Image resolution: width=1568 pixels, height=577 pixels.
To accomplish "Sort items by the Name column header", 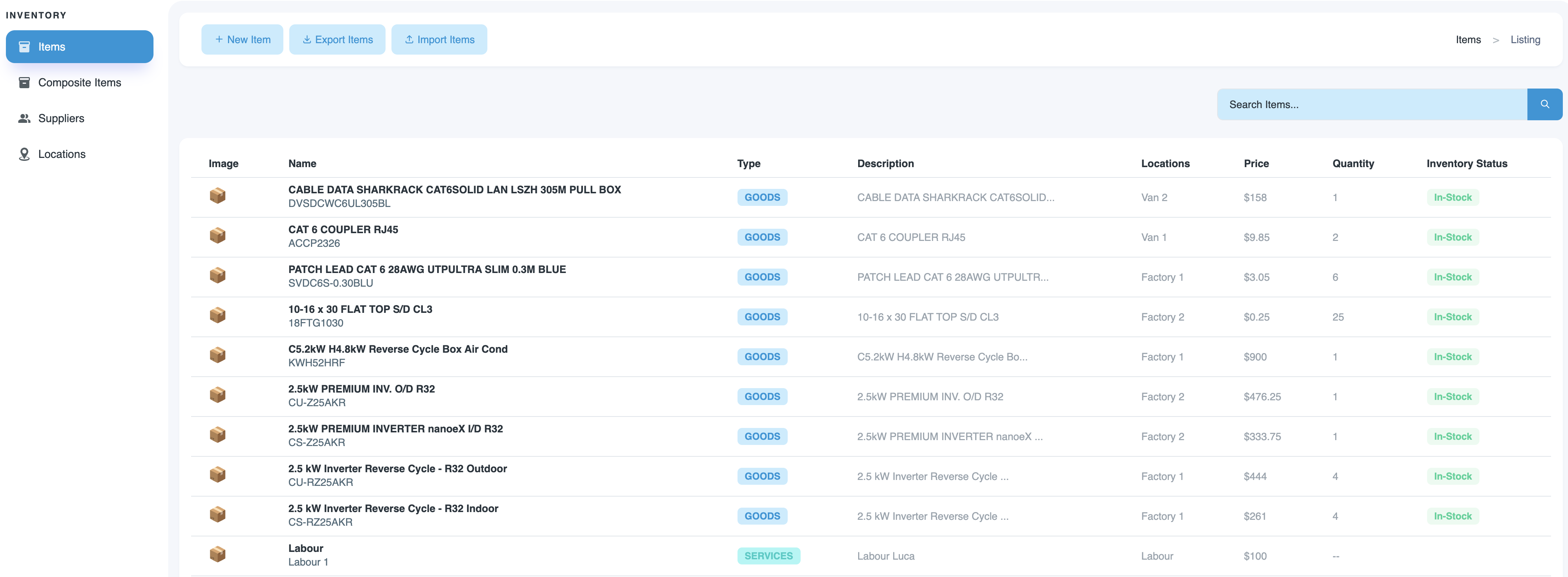I will click(303, 163).
